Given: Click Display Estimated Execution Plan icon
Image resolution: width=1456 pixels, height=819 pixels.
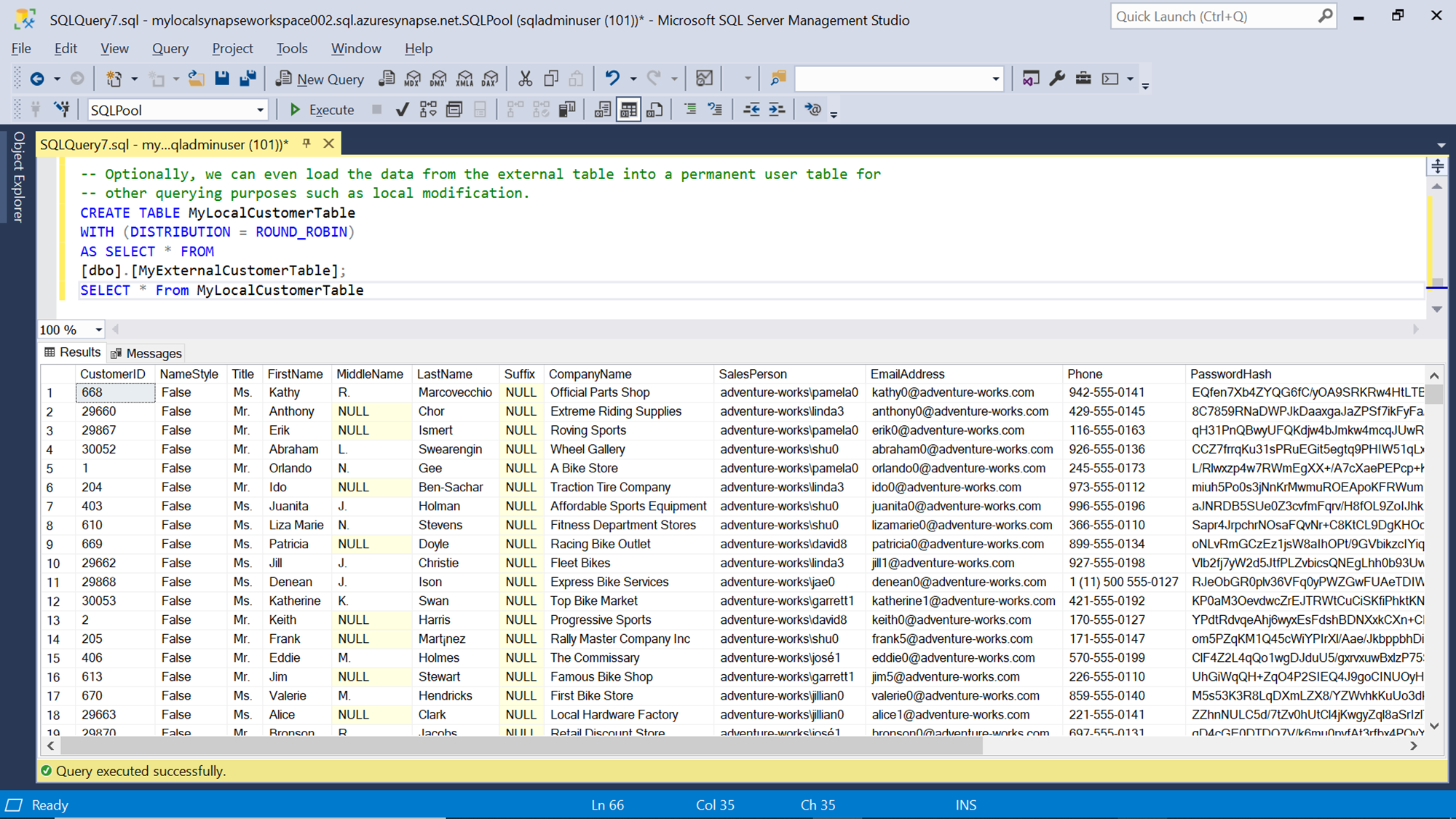Looking at the screenshot, I should click(428, 110).
